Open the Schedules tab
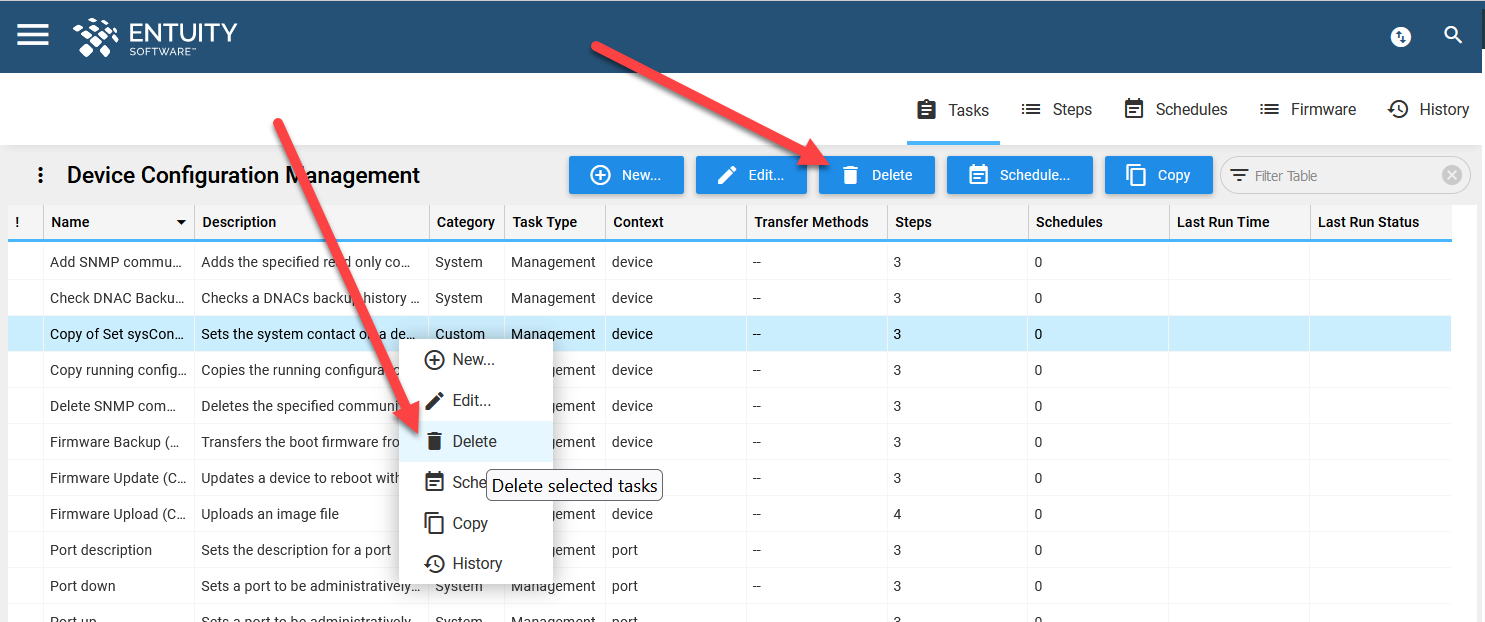 point(1176,110)
